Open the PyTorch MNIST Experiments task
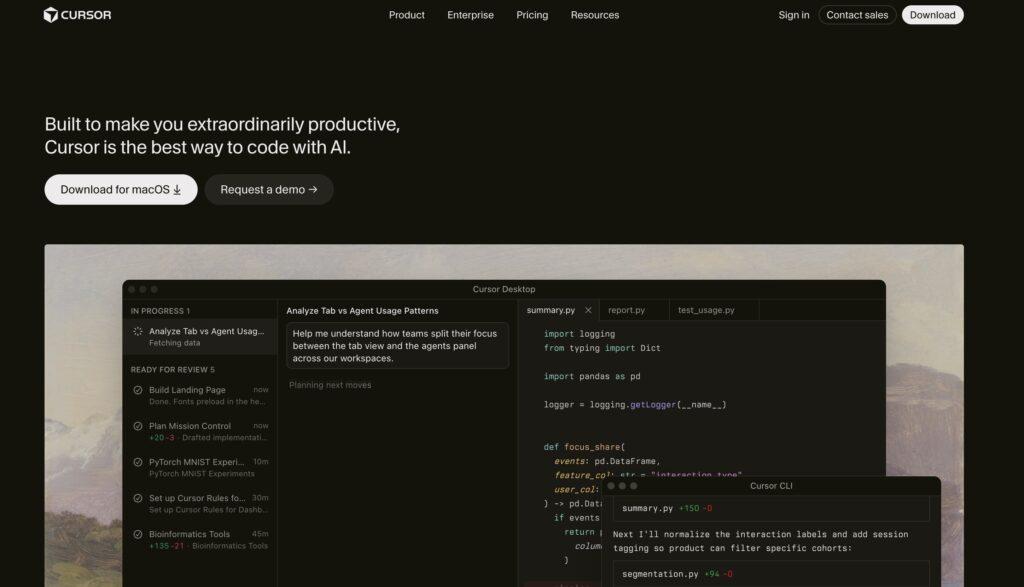1024x587 pixels. [x=200, y=467]
